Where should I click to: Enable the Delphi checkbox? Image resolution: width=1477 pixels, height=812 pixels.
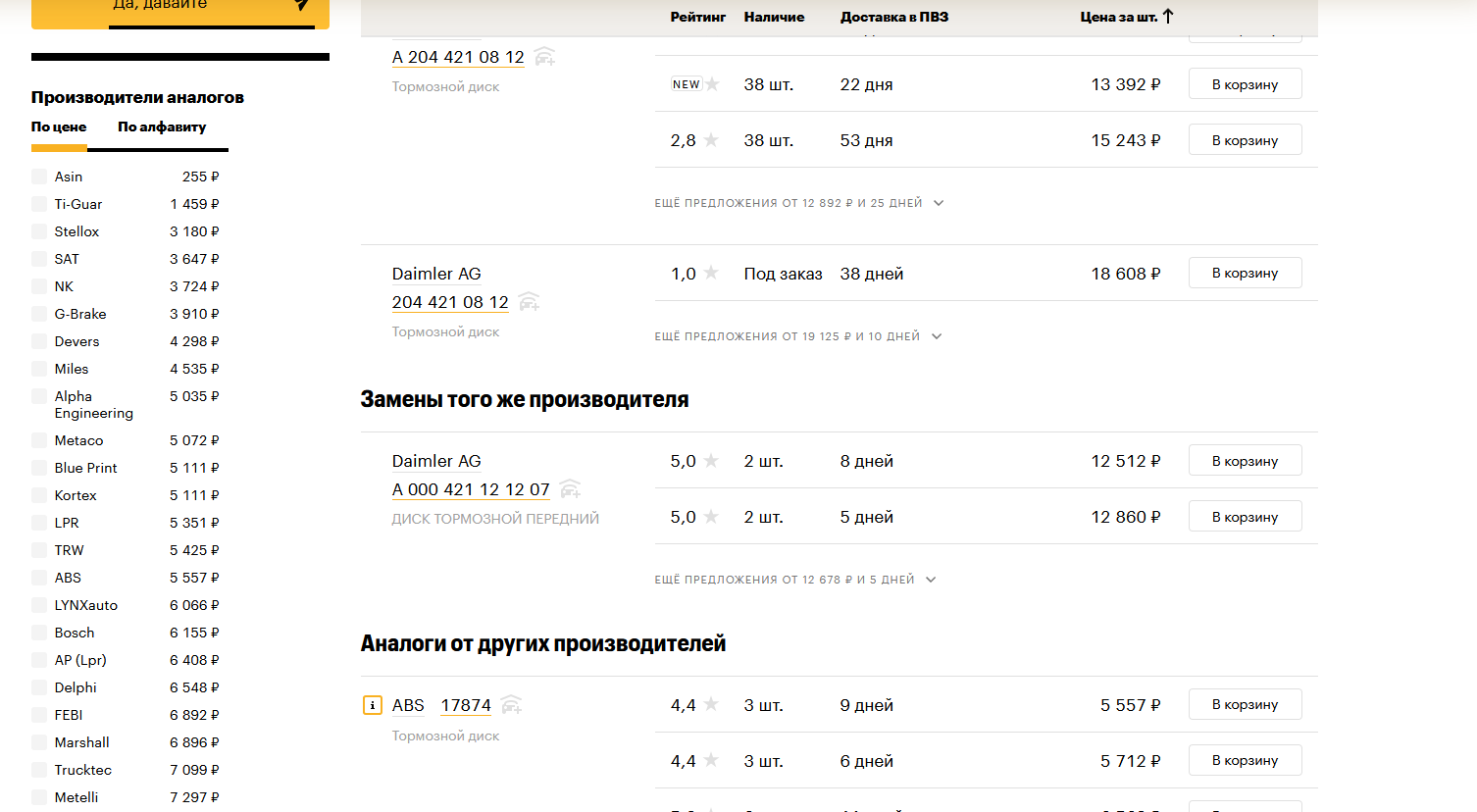coord(39,687)
